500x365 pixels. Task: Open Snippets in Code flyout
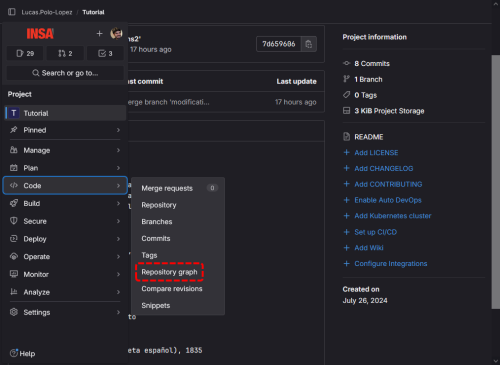coord(178,305)
